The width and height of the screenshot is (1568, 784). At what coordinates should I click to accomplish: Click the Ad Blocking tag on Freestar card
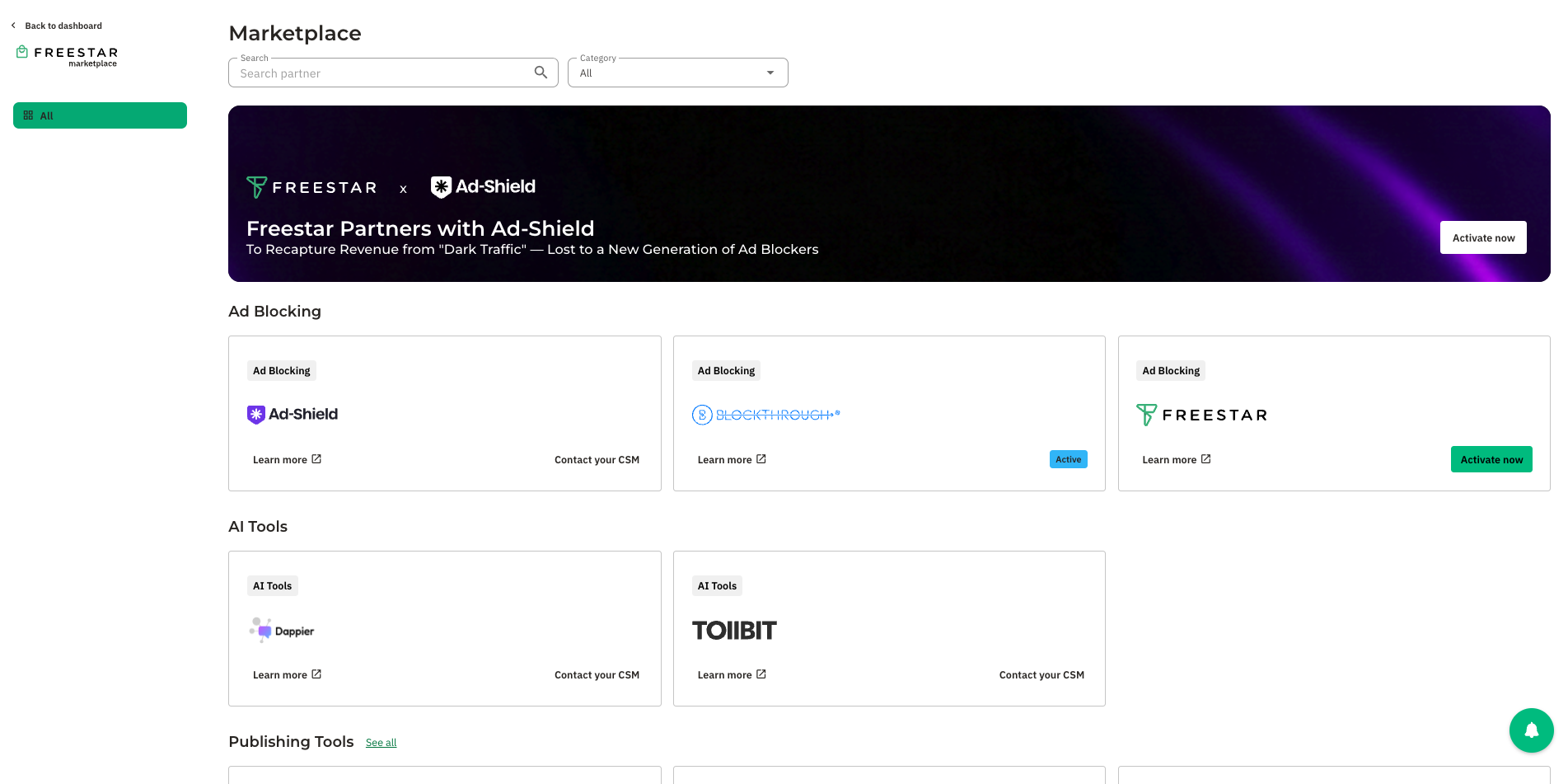pyautogui.click(x=1171, y=371)
